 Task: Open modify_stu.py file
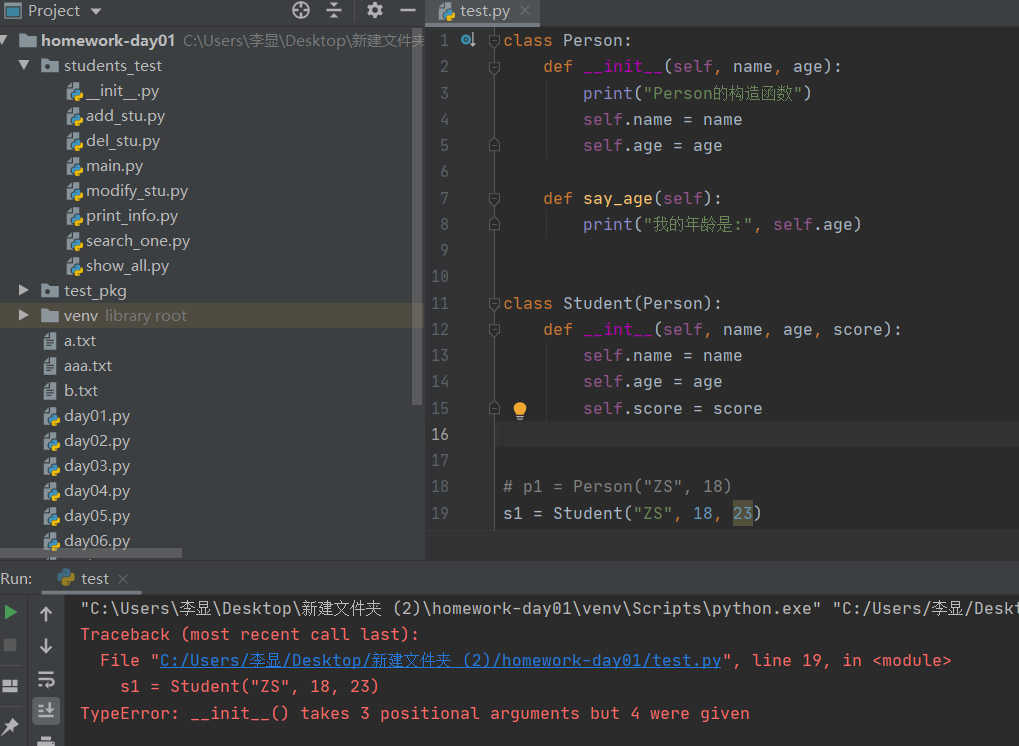click(x=128, y=191)
